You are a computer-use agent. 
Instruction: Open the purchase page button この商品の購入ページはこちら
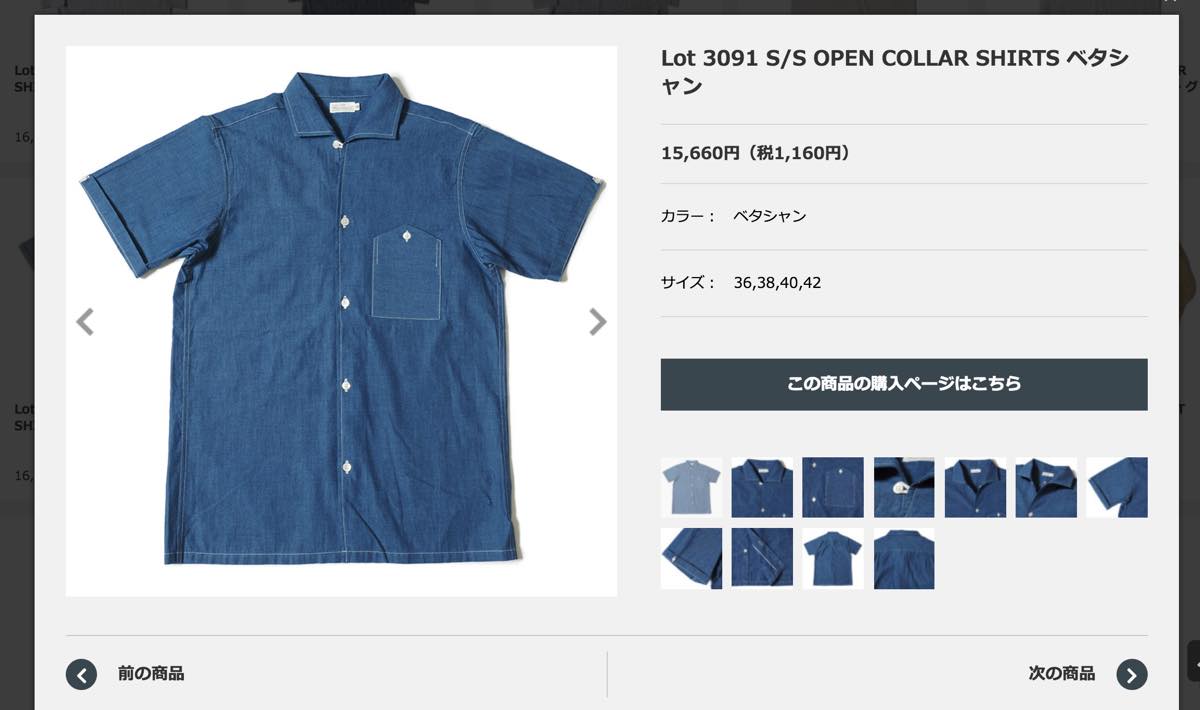tap(904, 384)
